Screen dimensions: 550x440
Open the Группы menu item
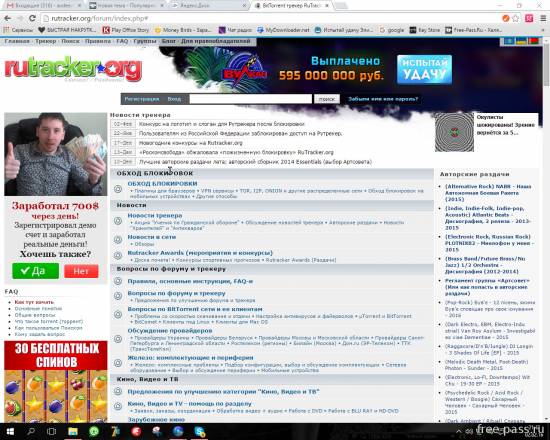pyautogui.click(x=145, y=41)
